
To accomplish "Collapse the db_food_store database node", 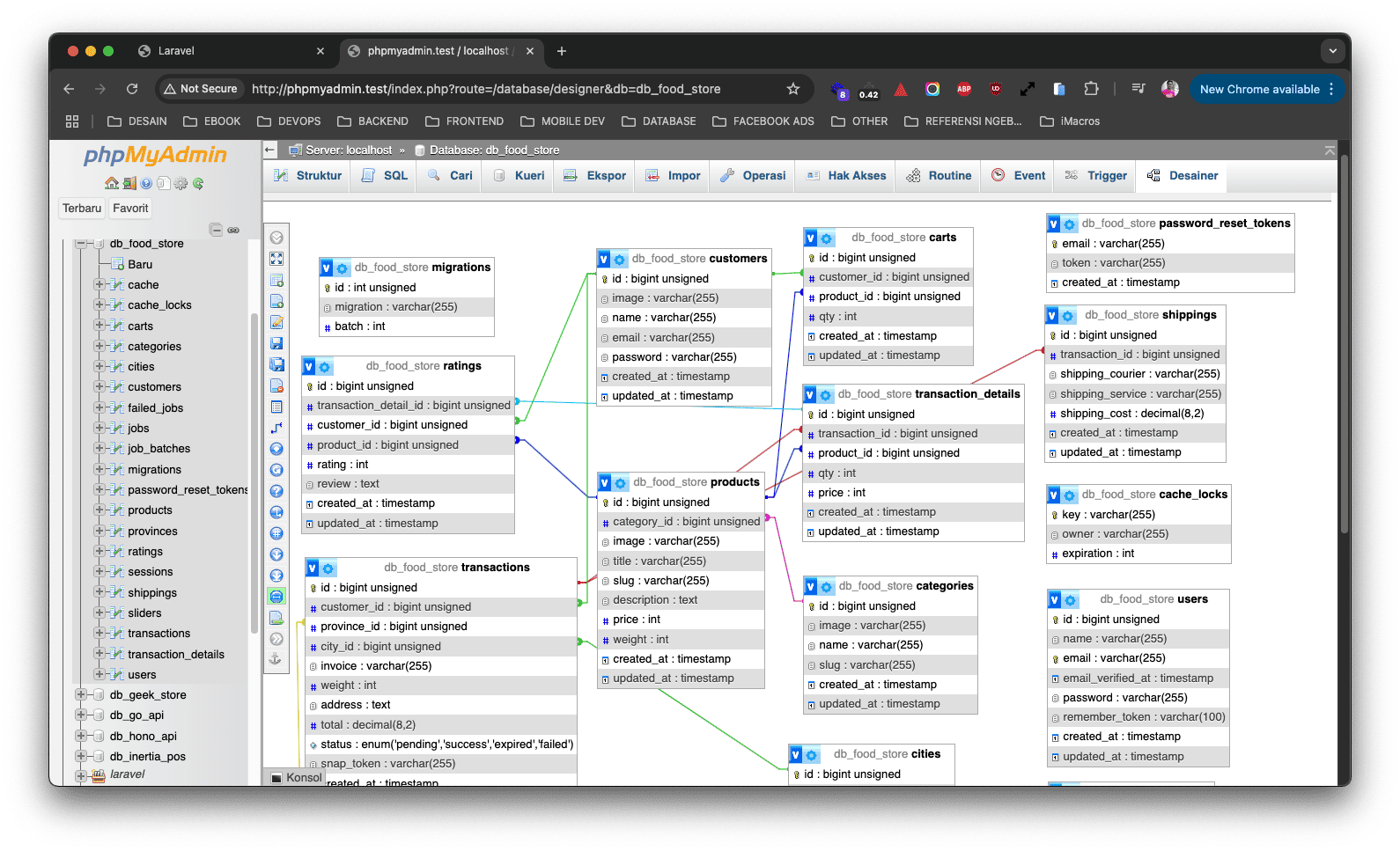I will pyautogui.click(x=81, y=244).
